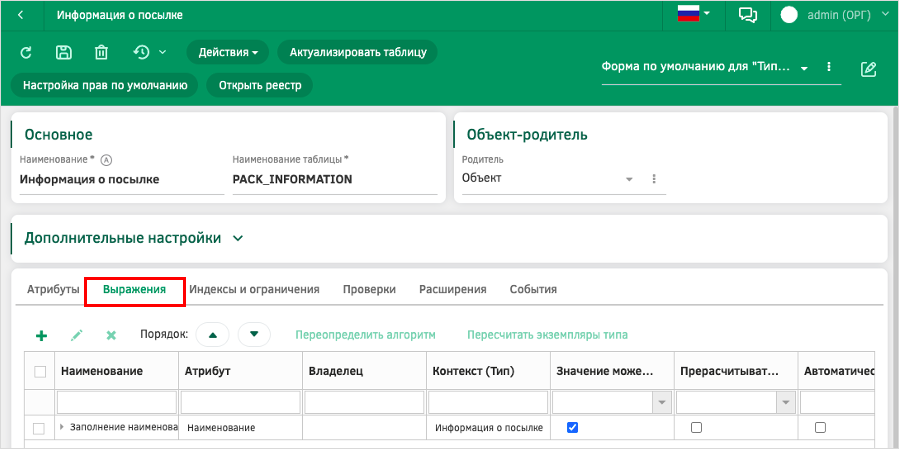Select the Заполнение наименова row checkbox
The image size is (899, 449).
39,428
